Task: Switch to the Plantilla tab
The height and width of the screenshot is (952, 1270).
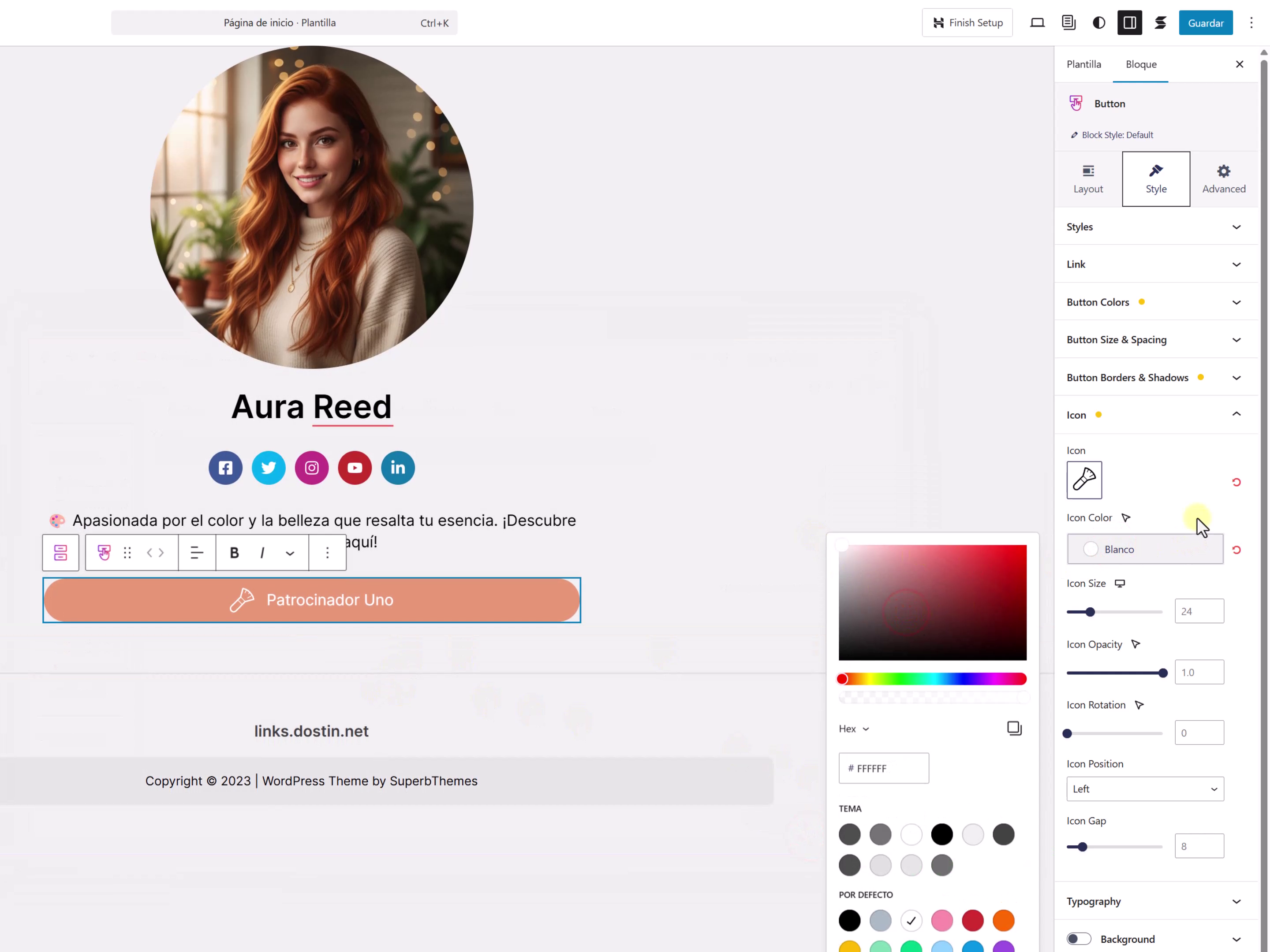Action: coord(1083,64)
